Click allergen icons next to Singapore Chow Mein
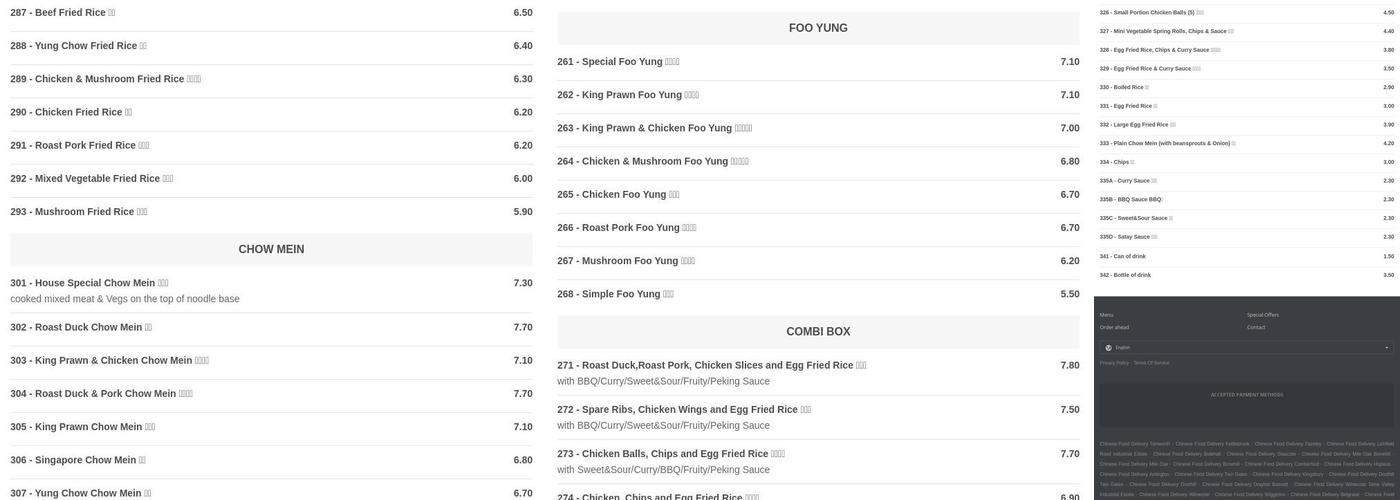The width and height of the screenshot is (1400, 500). 142,460
